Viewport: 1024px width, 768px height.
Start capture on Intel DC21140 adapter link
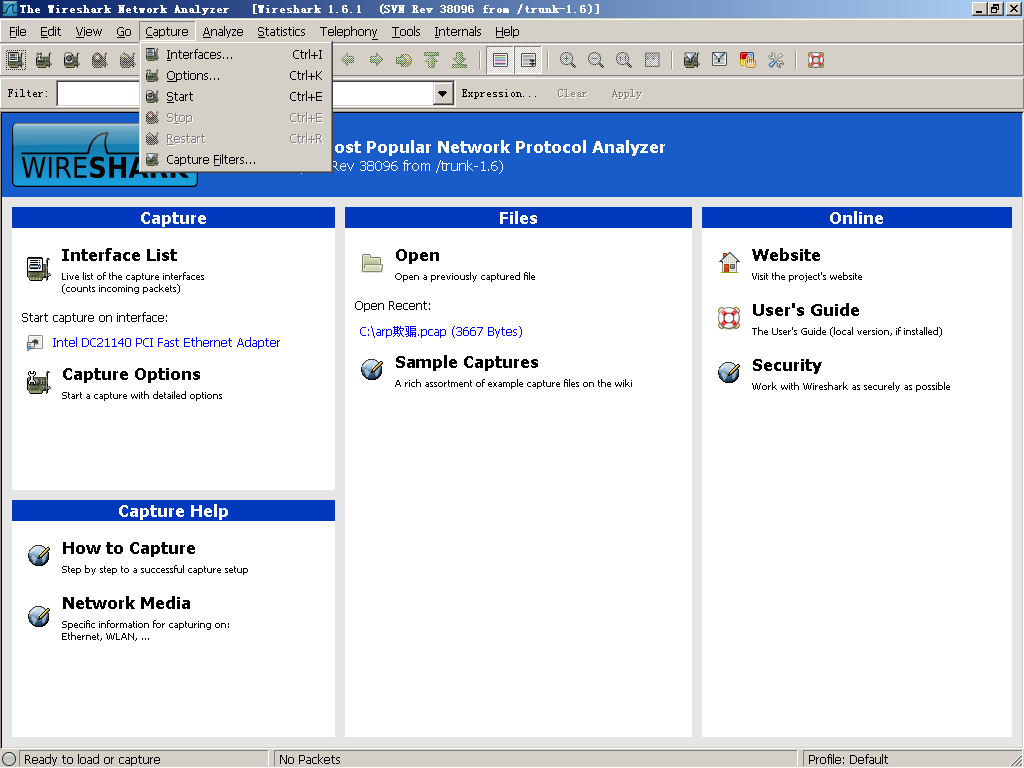(x=166, y=343)
